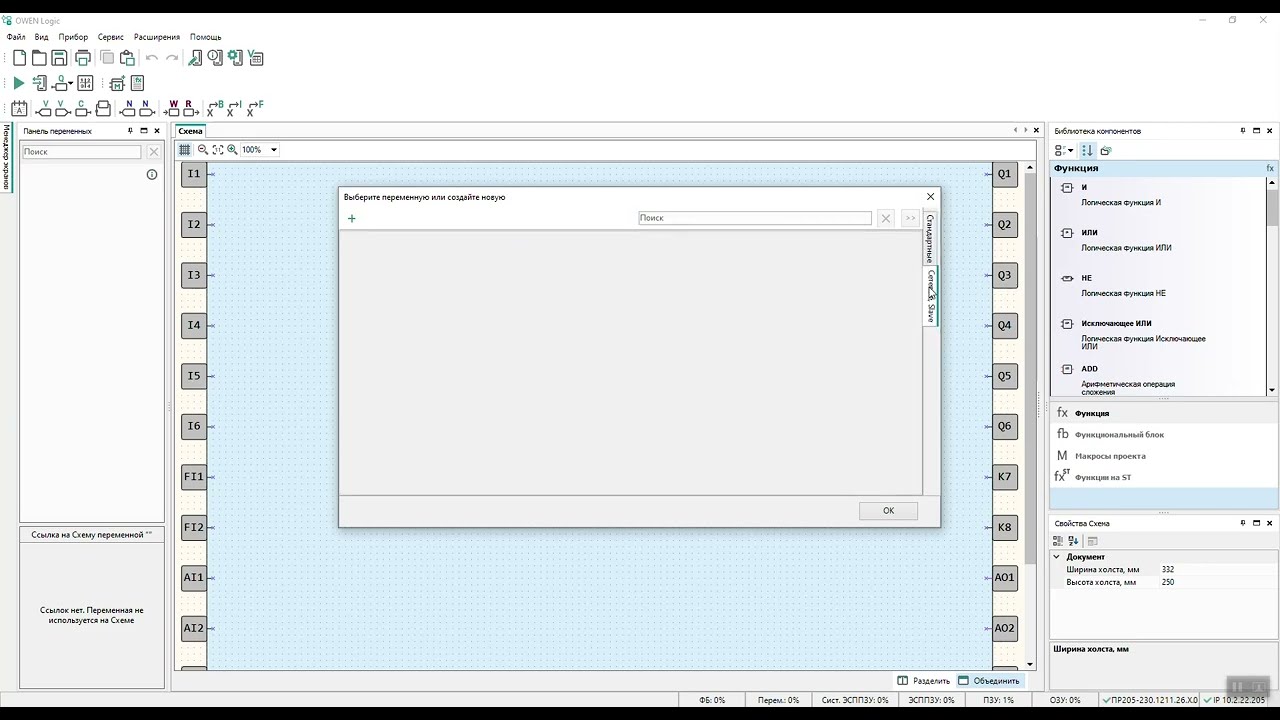Add a new macro with the M chip icon

(x=117, y=84)
